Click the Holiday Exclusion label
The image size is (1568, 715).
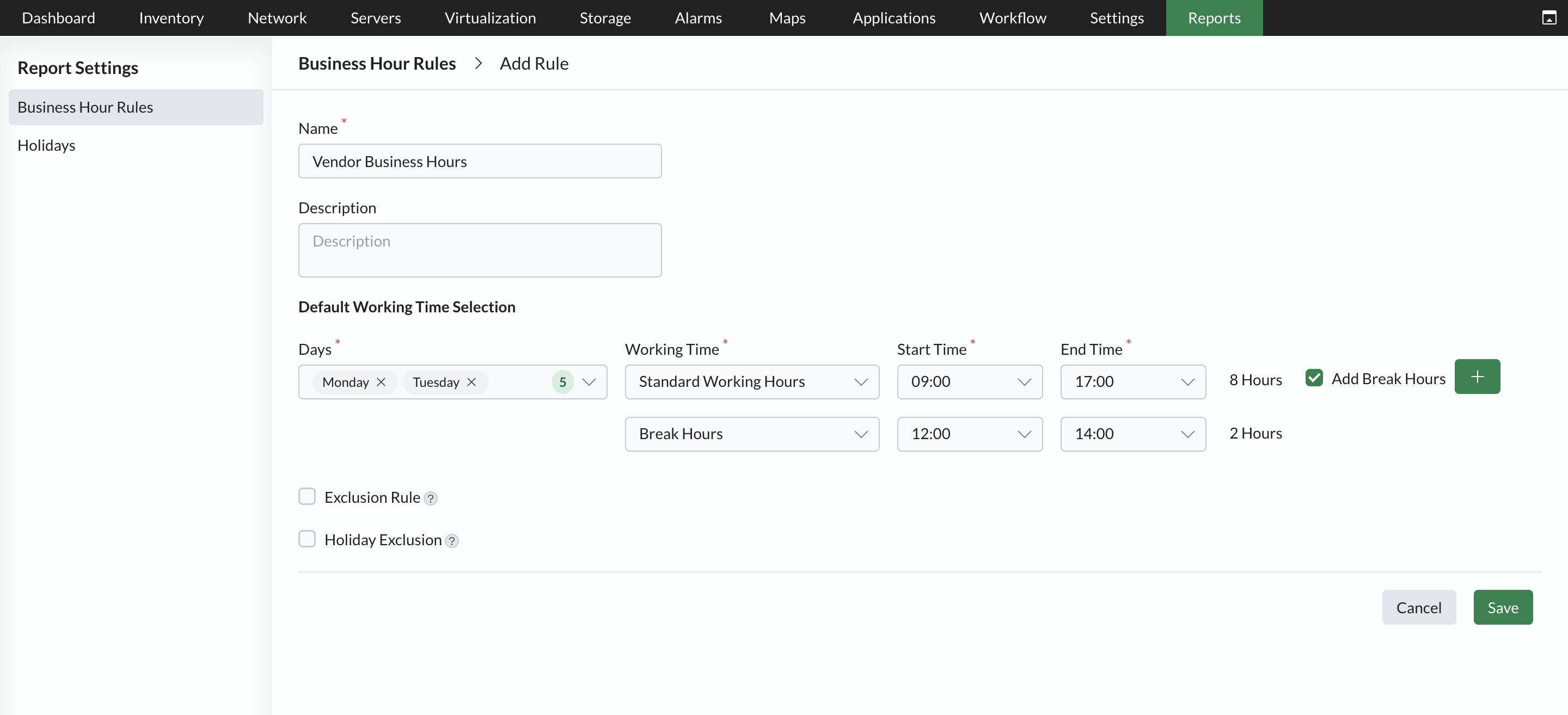pyautogui.click(x=383, y=540)
